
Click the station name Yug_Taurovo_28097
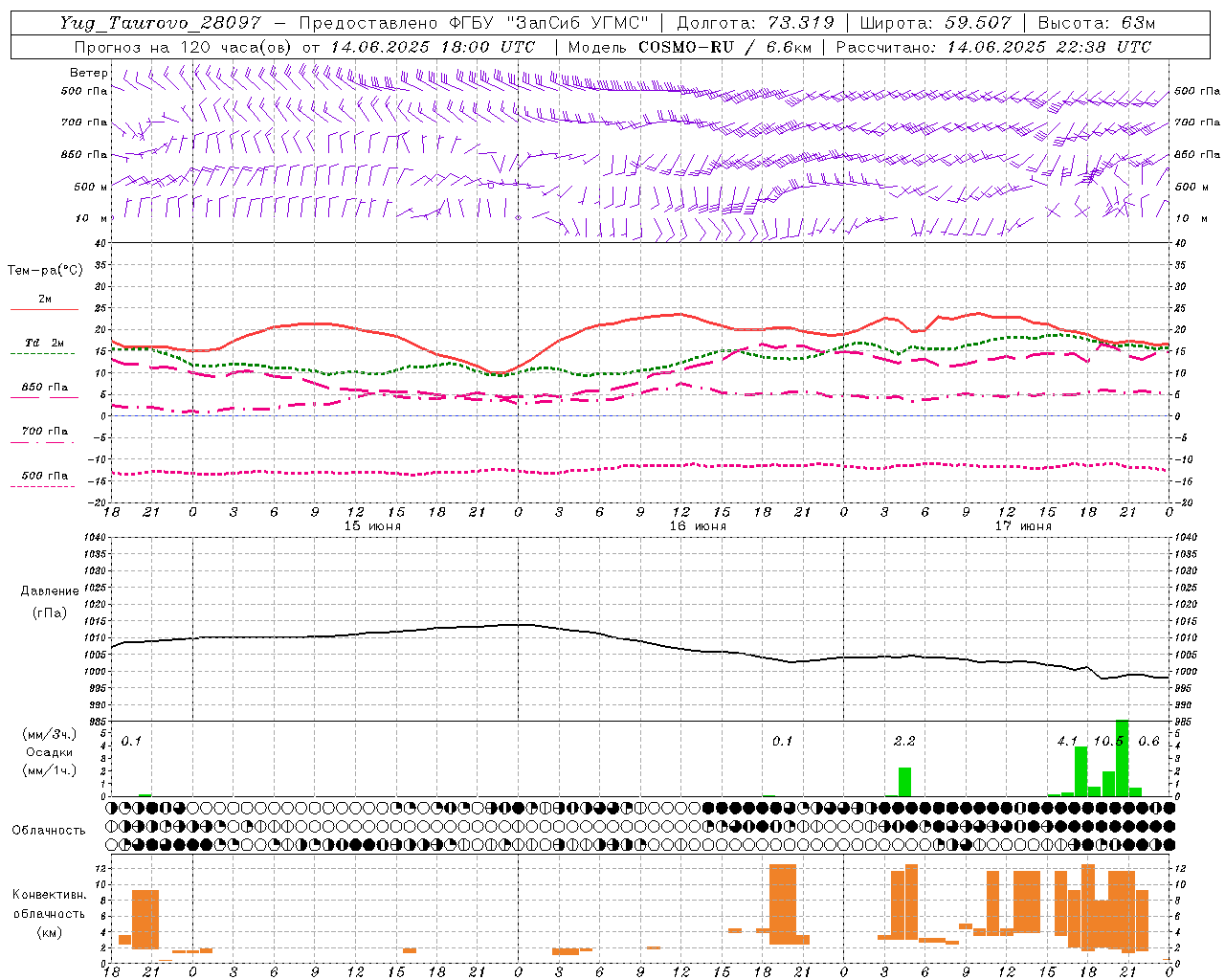point(160,23)
